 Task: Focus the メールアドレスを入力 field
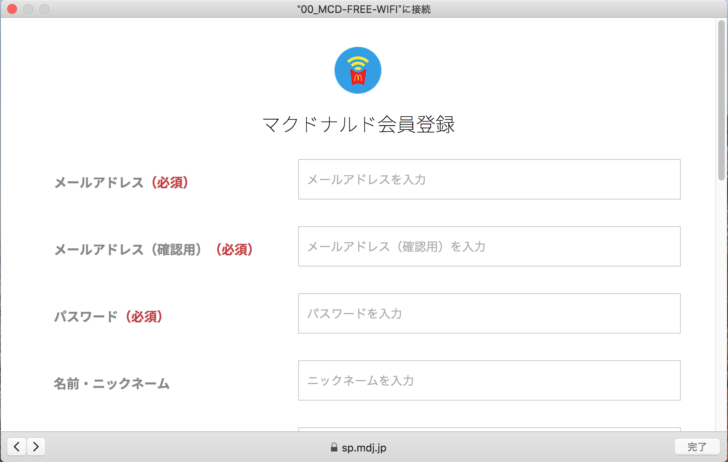[489, 179]
